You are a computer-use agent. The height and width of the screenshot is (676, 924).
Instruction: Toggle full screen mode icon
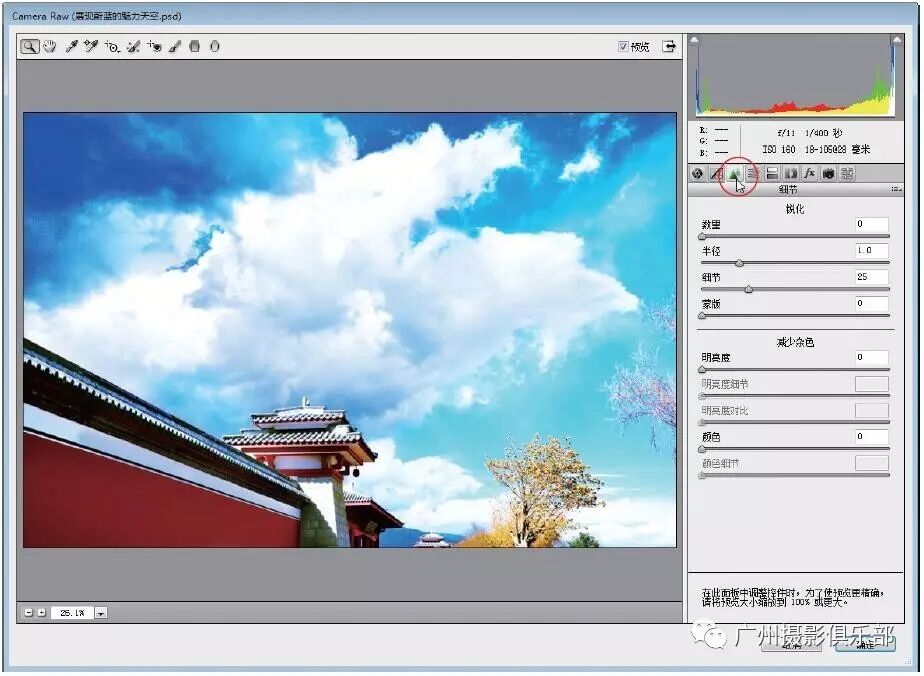(x=669, y=46)
